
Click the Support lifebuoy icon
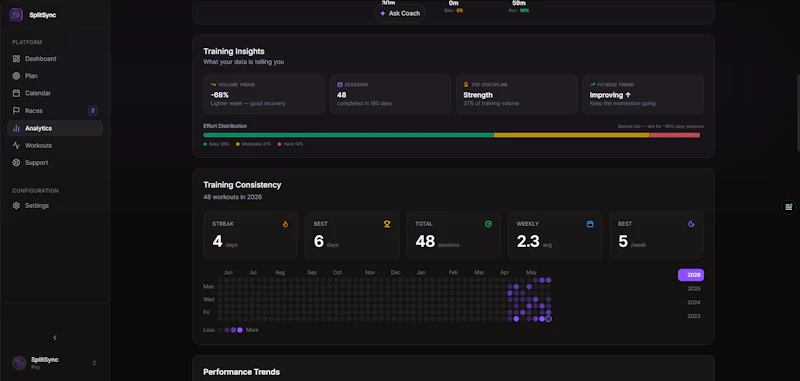[16, 163]
